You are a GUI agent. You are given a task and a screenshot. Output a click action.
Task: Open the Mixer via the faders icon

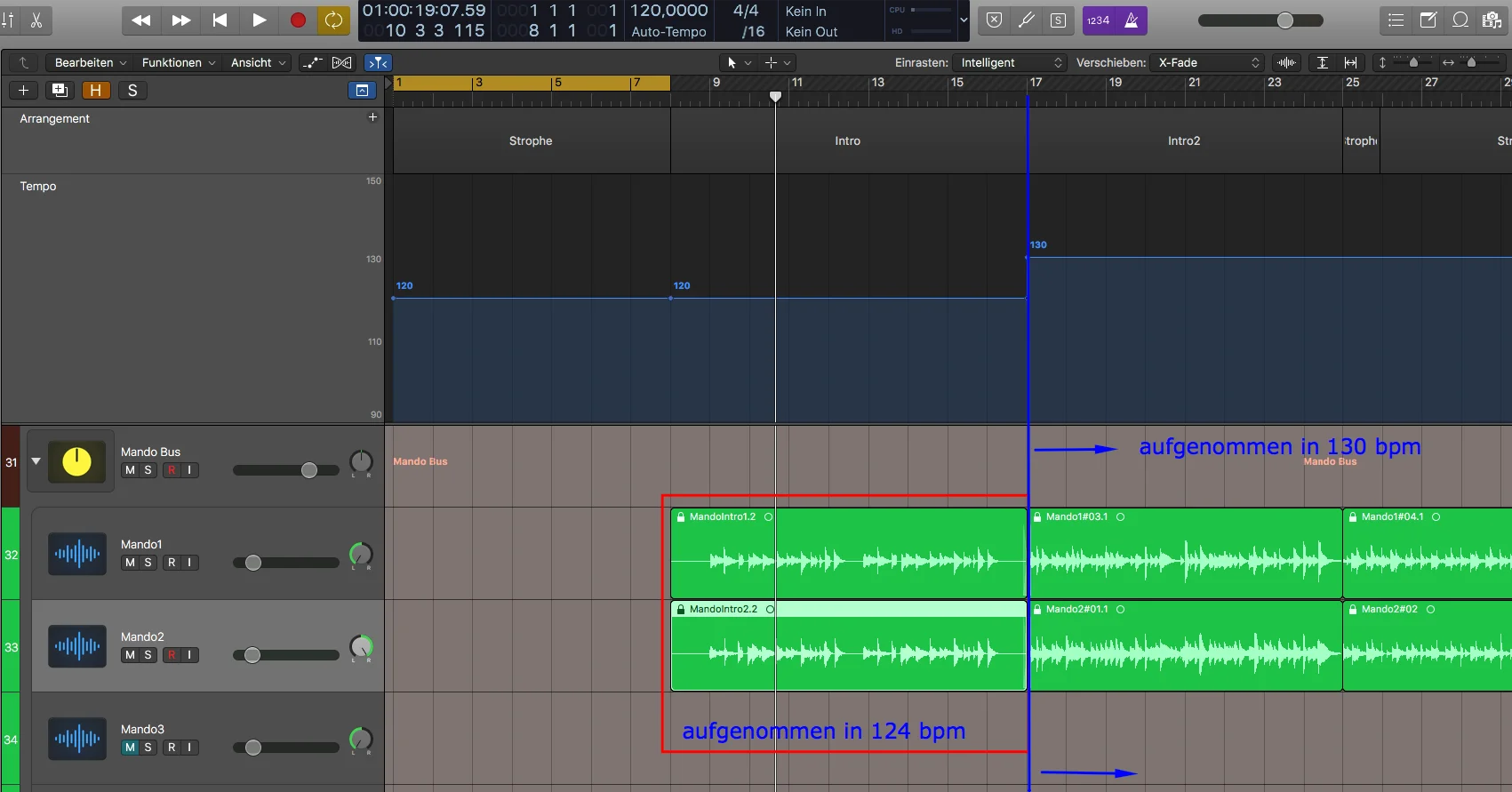tap(7, 20)
